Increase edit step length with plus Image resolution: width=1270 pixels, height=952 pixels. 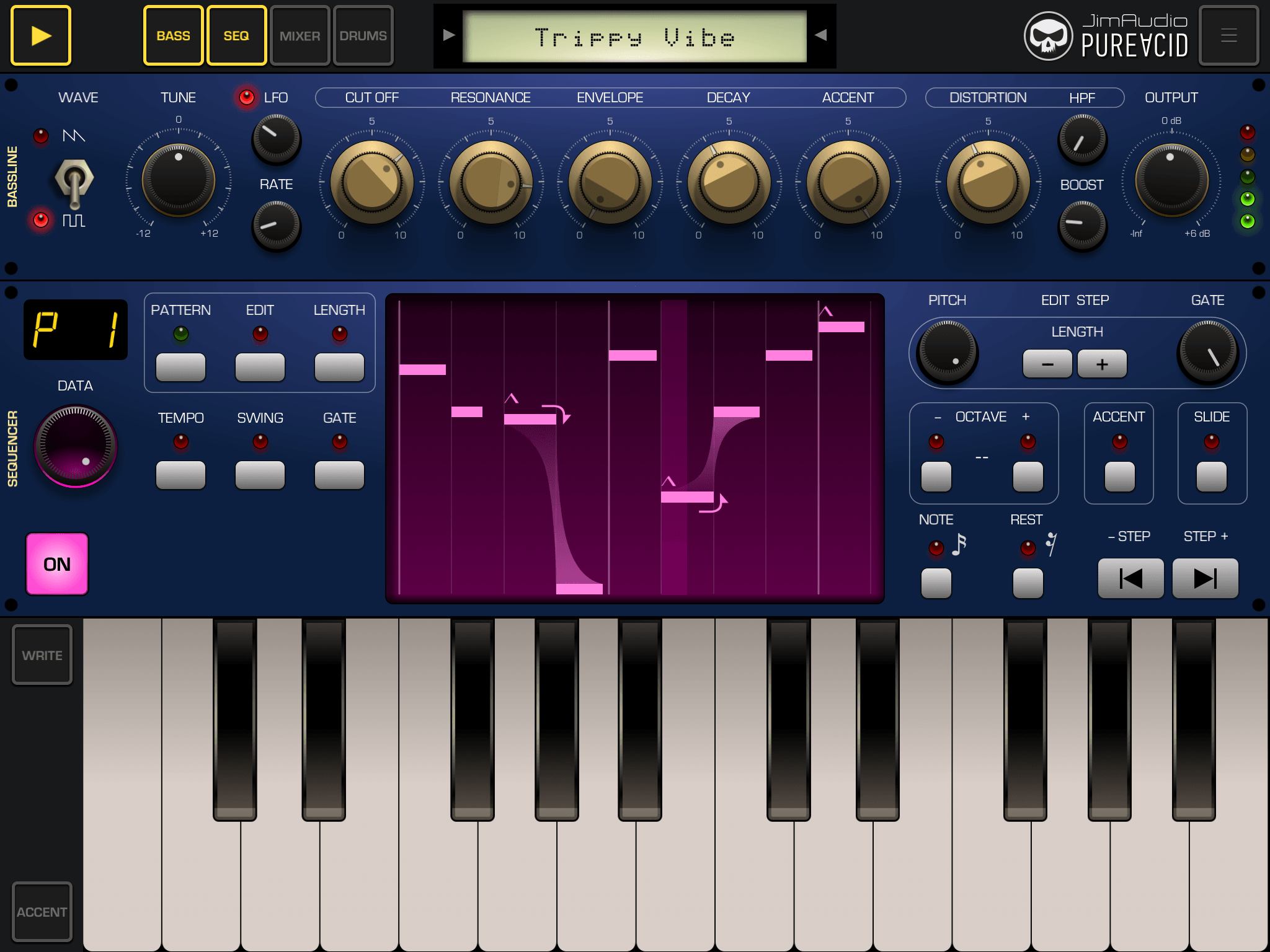click(x=1102, y=364)
